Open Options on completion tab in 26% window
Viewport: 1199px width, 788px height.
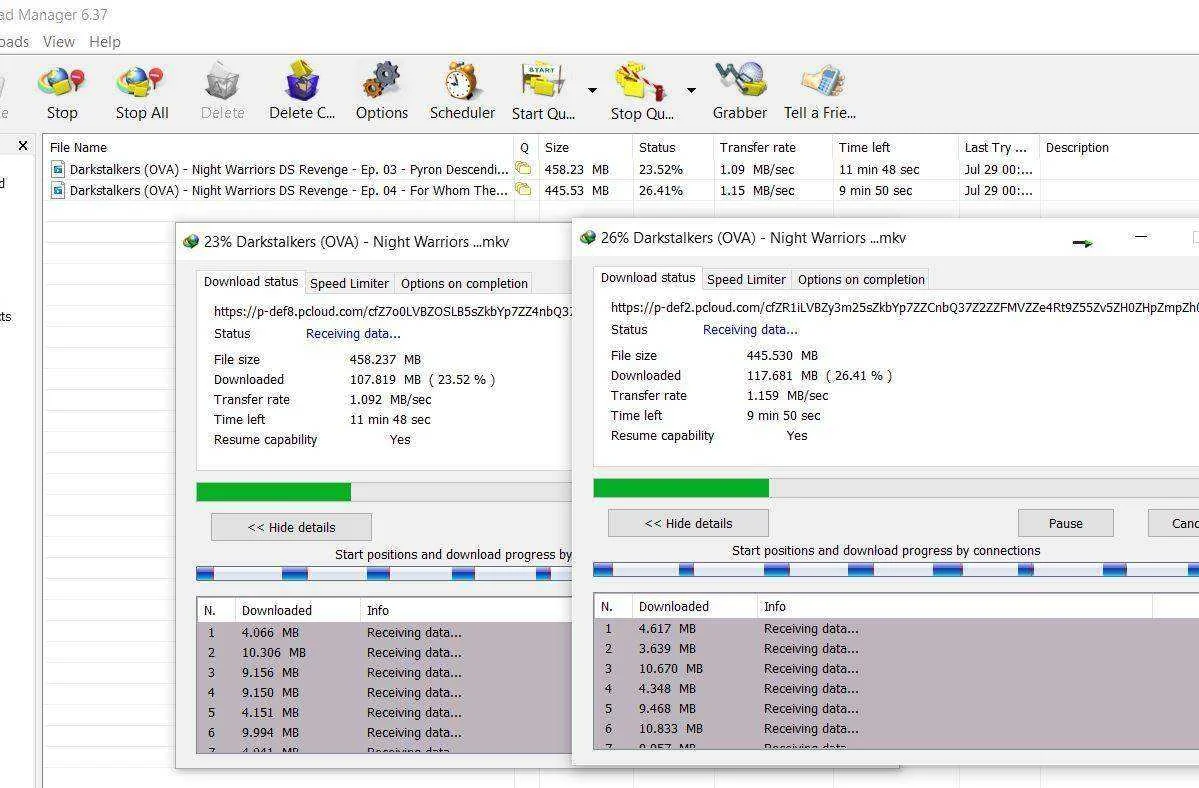pos(861,280)
